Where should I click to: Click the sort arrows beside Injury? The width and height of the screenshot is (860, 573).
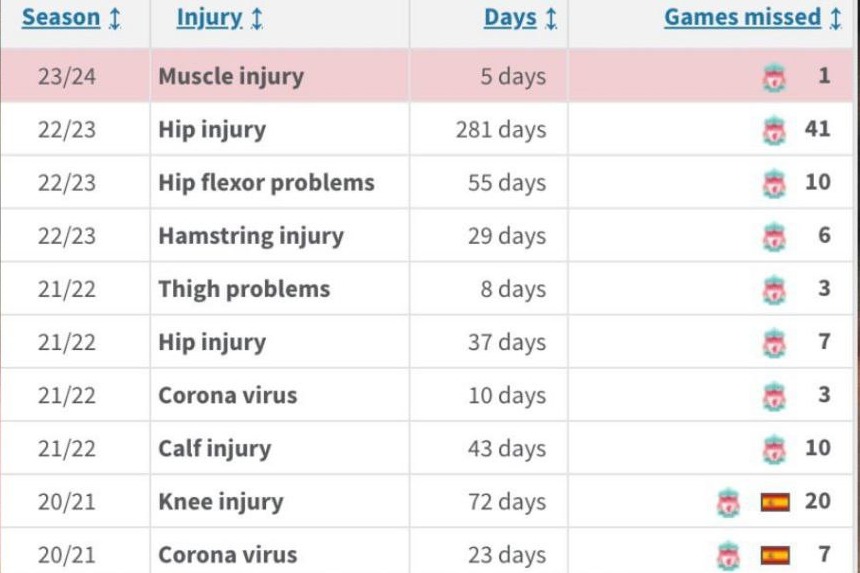coord(257,18)
